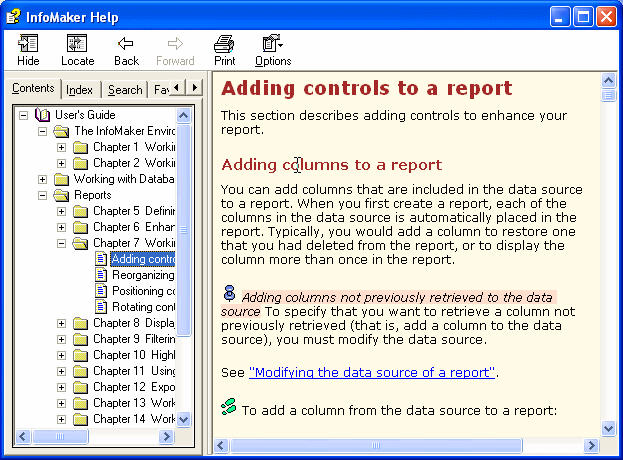The height and width of the screenshot is (460, 623).
Task: Click the Chapter 14 folder icon
Action: point(80,419)
